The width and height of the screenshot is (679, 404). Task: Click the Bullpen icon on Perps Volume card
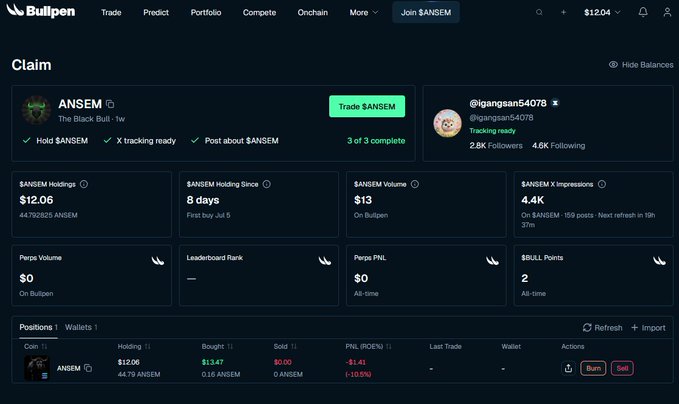point(158,261)
